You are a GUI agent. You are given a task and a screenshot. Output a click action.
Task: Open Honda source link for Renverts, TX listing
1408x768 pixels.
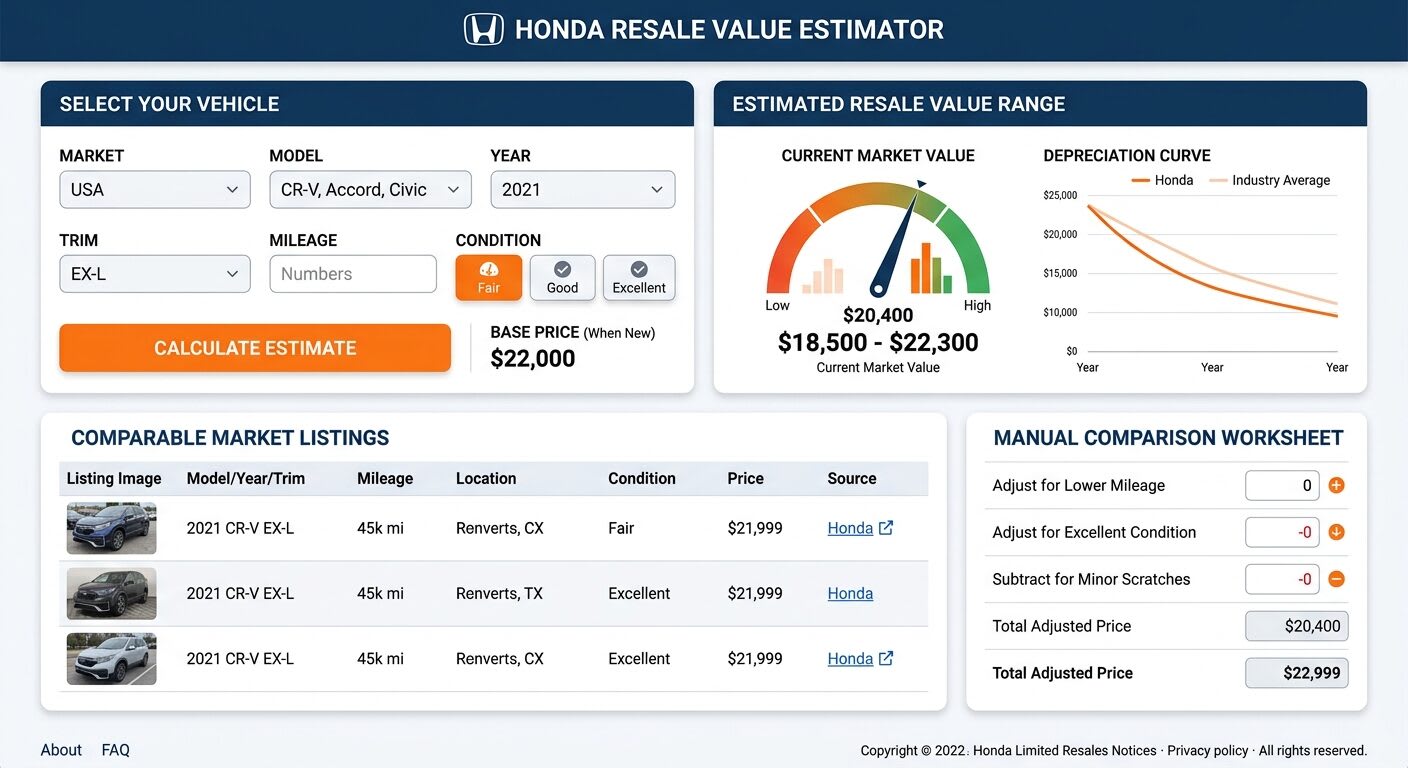coord(850,593)
